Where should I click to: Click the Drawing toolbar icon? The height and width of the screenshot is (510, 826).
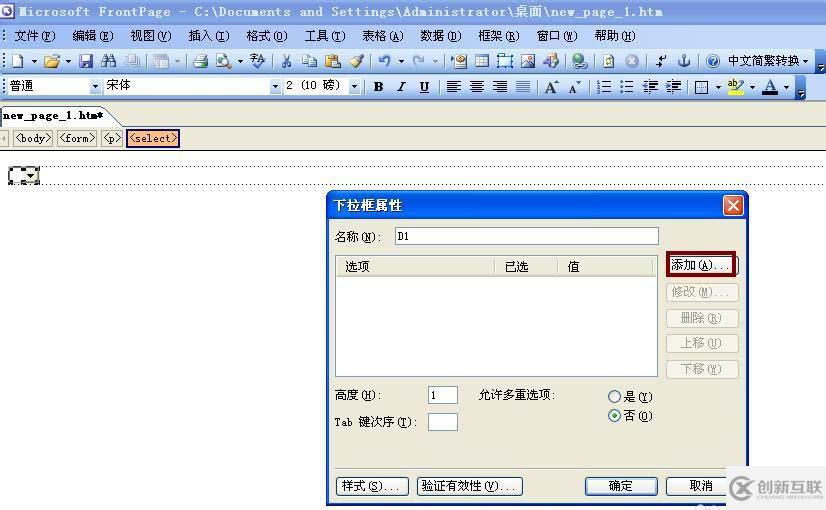[551, 61]
